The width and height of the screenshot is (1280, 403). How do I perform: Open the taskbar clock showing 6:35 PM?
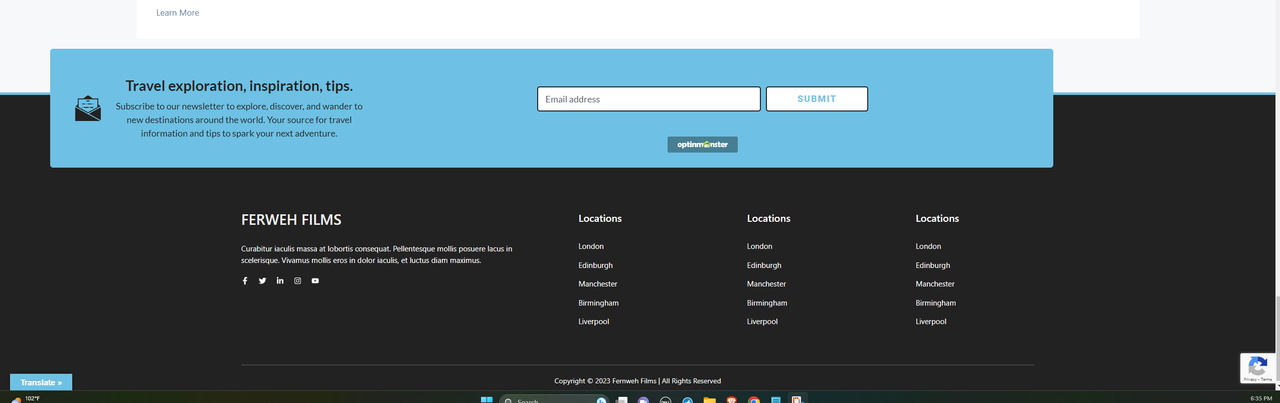pyautogui.click(x=1262, y=399)
